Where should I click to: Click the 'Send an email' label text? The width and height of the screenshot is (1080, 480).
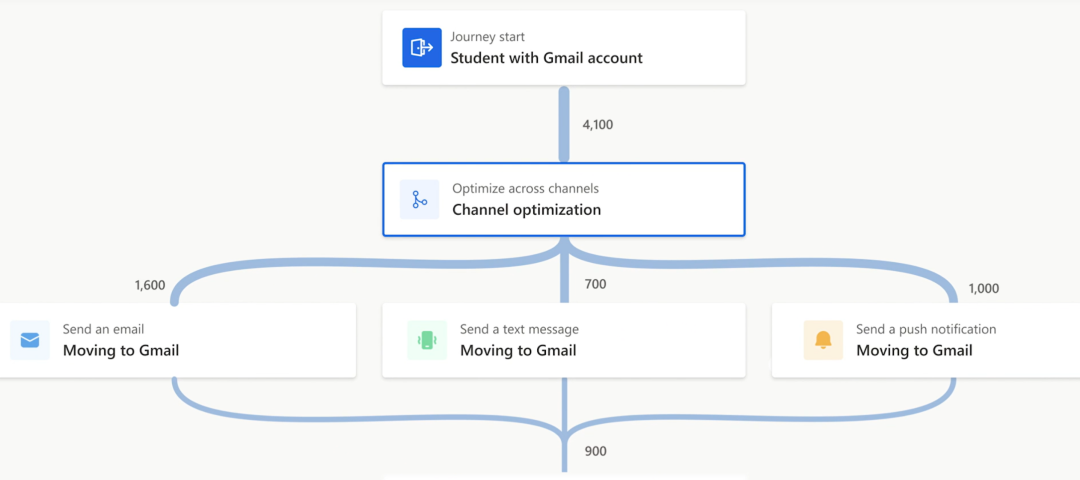pos(103,329)
